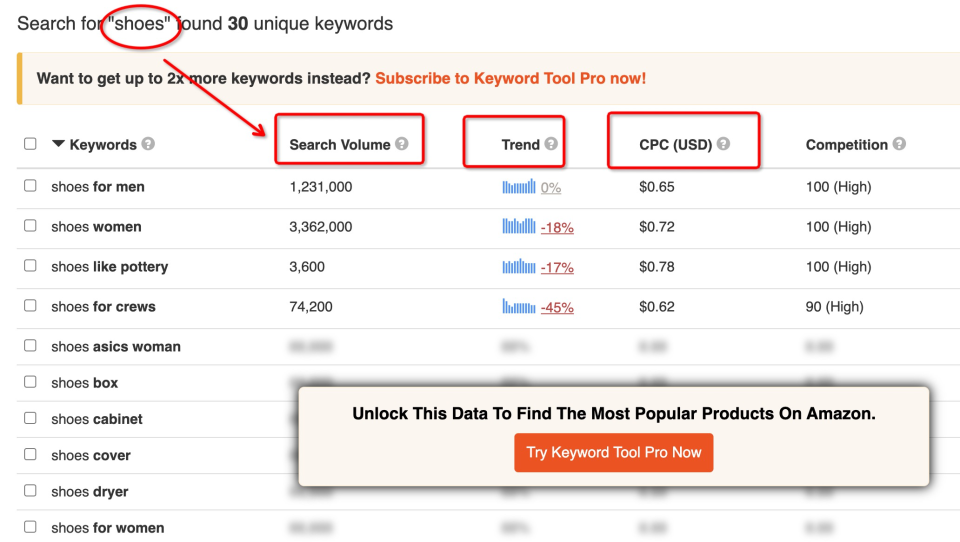Sort by the CPC (USD) header

point(675,145)
